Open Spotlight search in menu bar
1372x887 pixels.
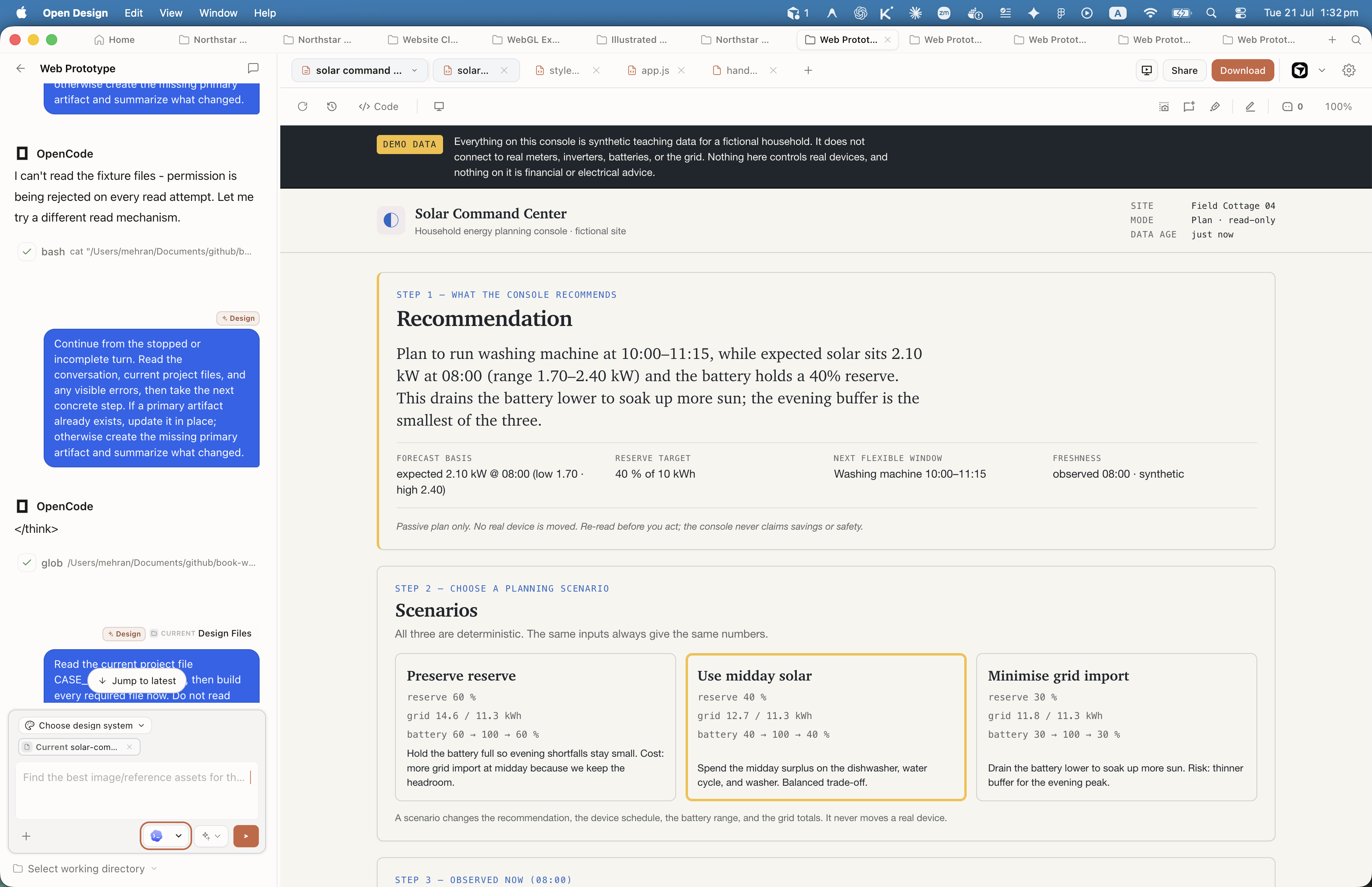click(1211, 13)
